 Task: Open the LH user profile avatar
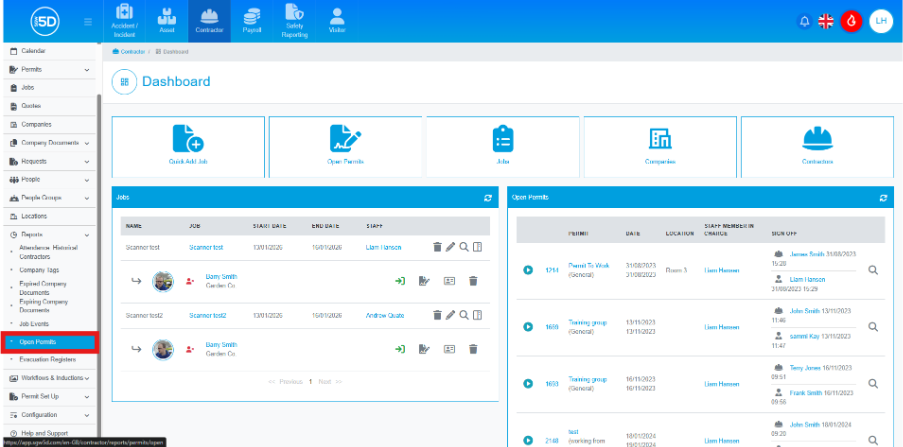pyautogui.click(x=880, y=21)
